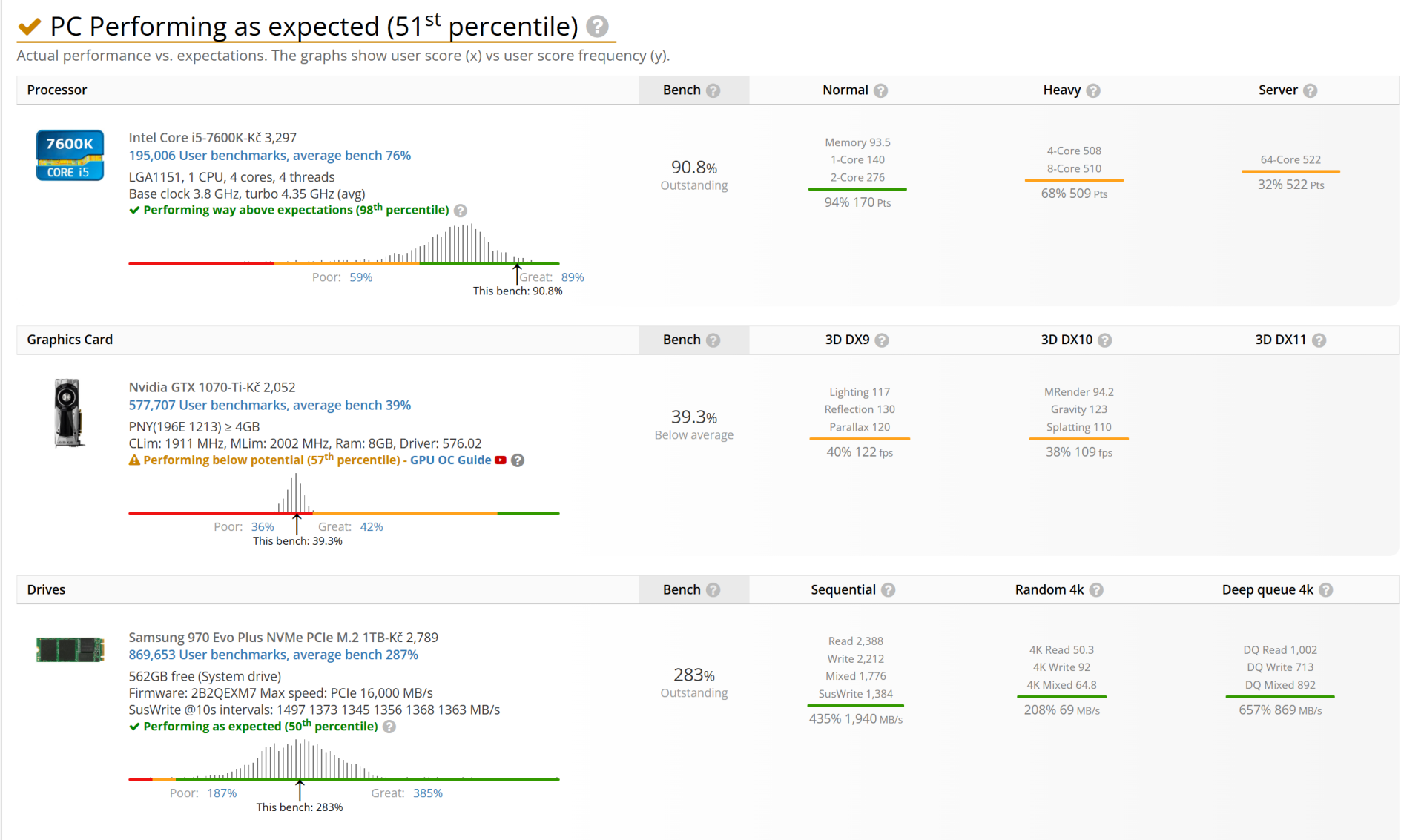Screen dimensions: 1401x840
Task: Open the 869,653 User benchmarks drive link
Action: click(x=273, y=655)
